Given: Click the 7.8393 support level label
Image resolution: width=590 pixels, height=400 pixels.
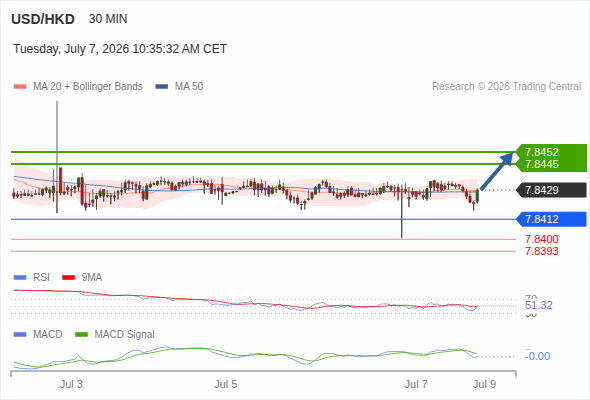Looking at the screenshot, I should pyautogui.click(x=542, y=251).
